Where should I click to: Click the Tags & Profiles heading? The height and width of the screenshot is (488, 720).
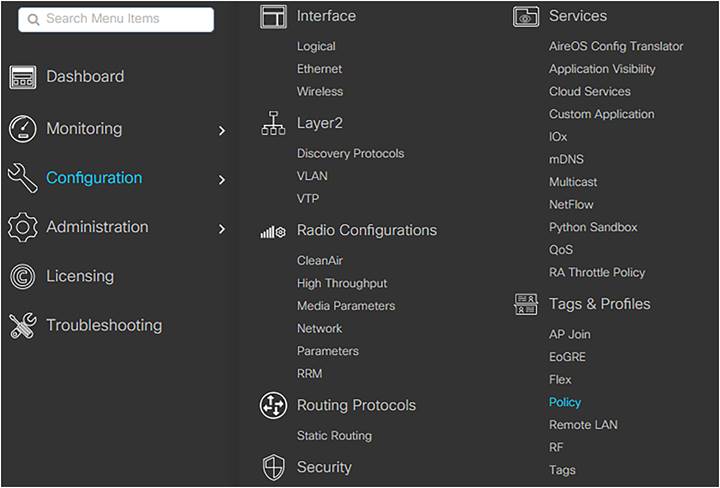600,304
